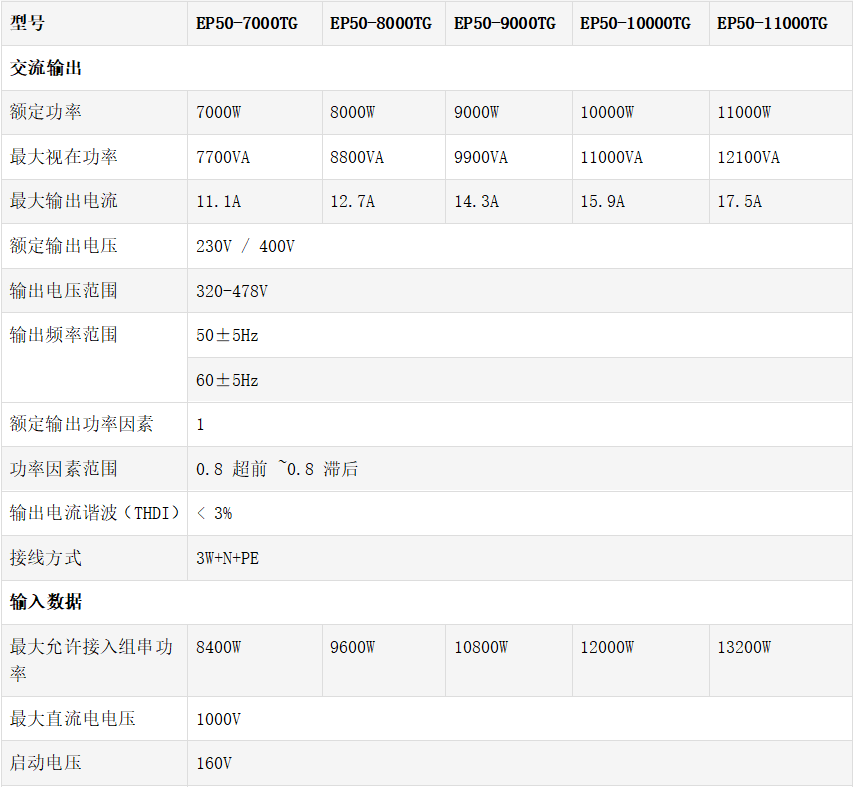Click the 50±5Hz frequency value

click(227, 336)
